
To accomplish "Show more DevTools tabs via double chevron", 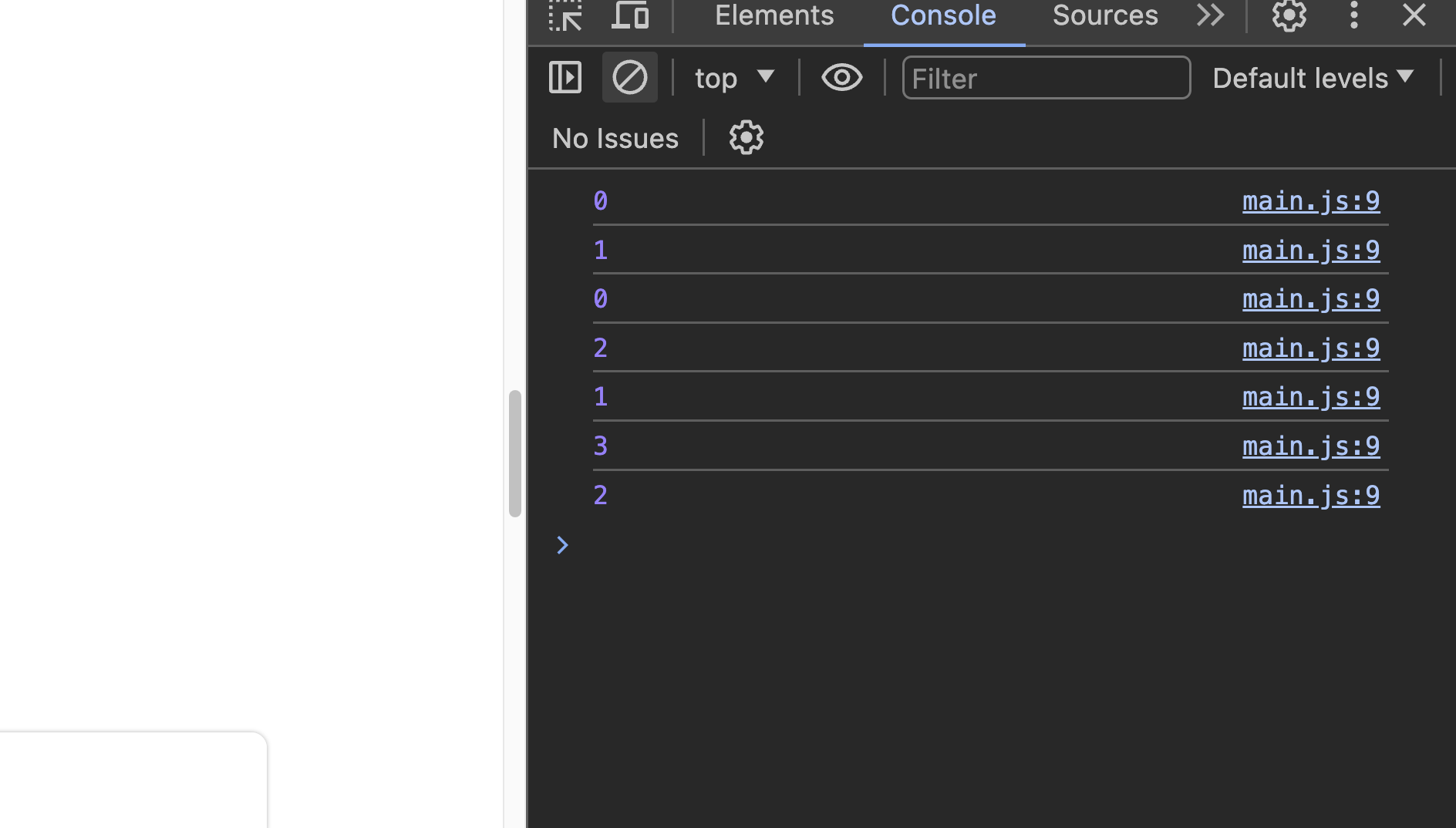I will [x=1210, y=15].
